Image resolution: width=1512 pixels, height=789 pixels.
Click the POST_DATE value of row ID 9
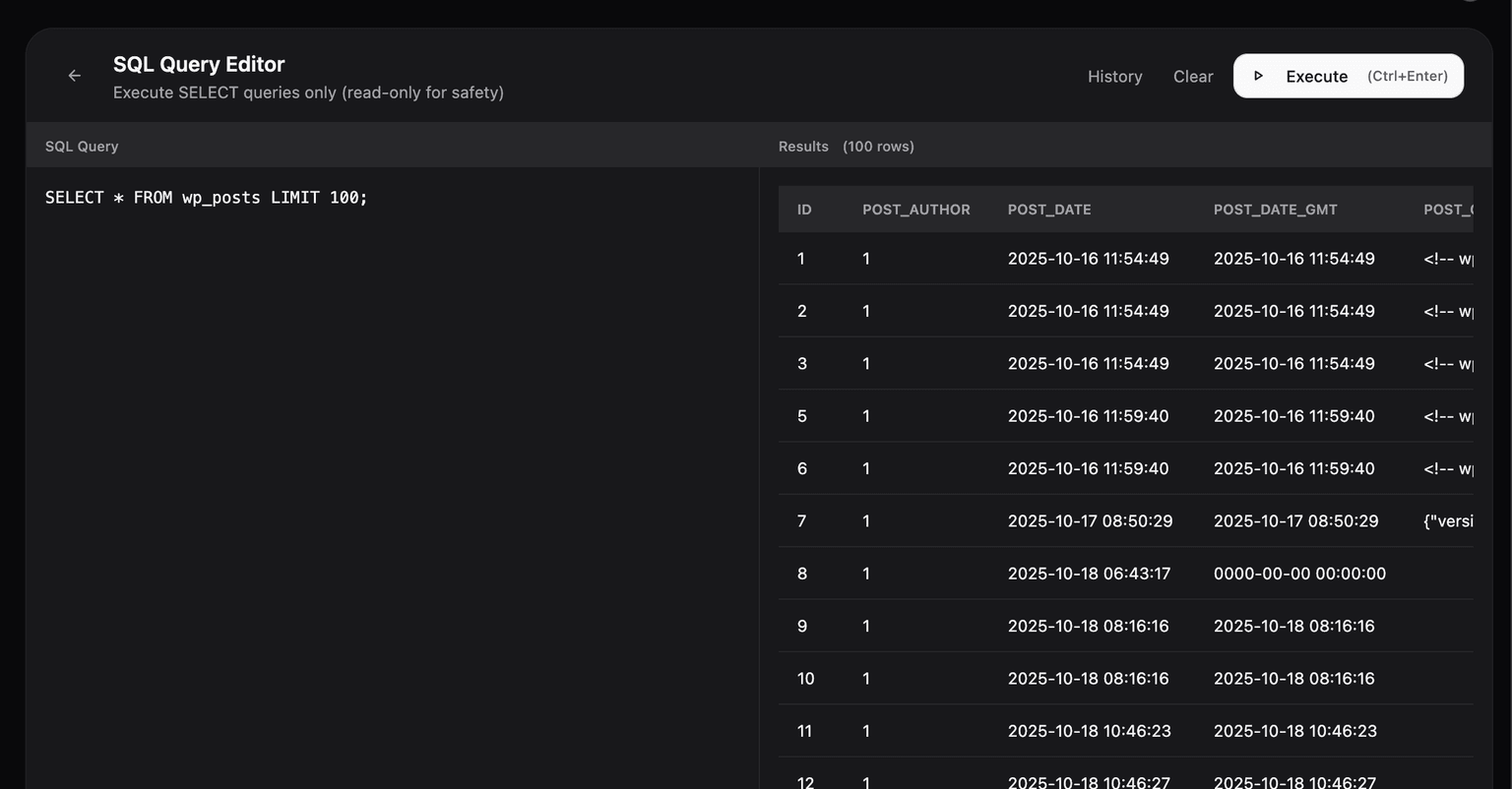point(1088,626)
